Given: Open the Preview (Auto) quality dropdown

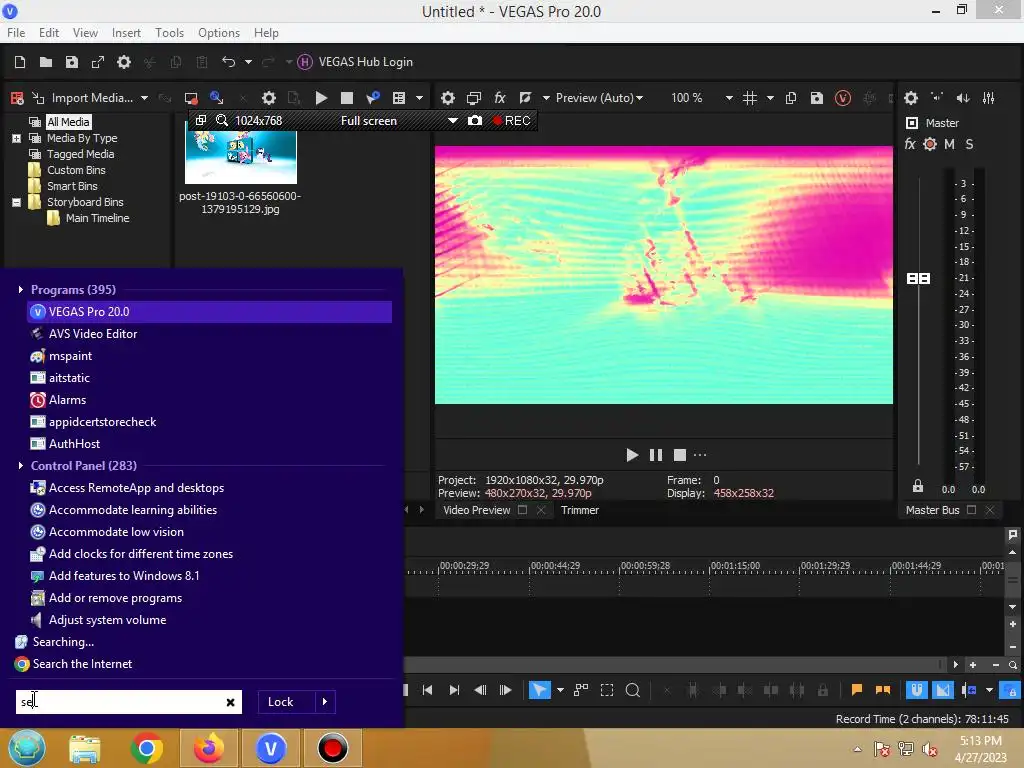Looking at the screenshot, I should (599, 98).
